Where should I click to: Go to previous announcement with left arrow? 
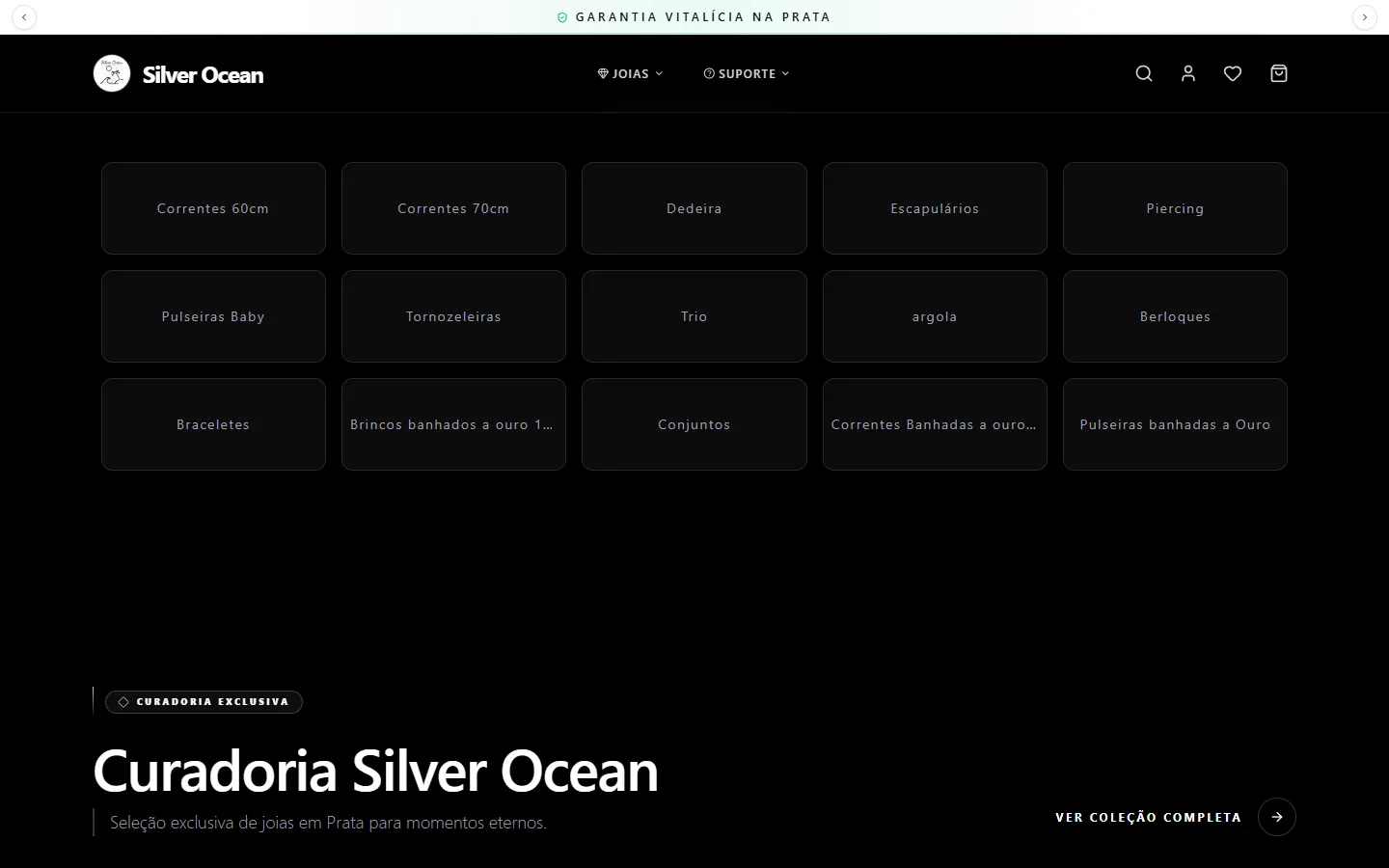(24, 17)
